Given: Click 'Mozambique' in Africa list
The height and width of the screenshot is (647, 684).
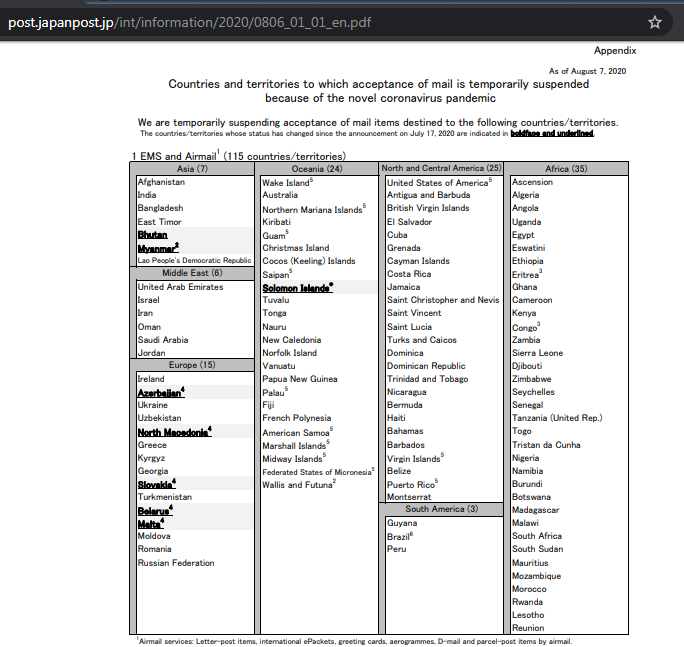Looking at the screenshot, I should click(536, 576).
